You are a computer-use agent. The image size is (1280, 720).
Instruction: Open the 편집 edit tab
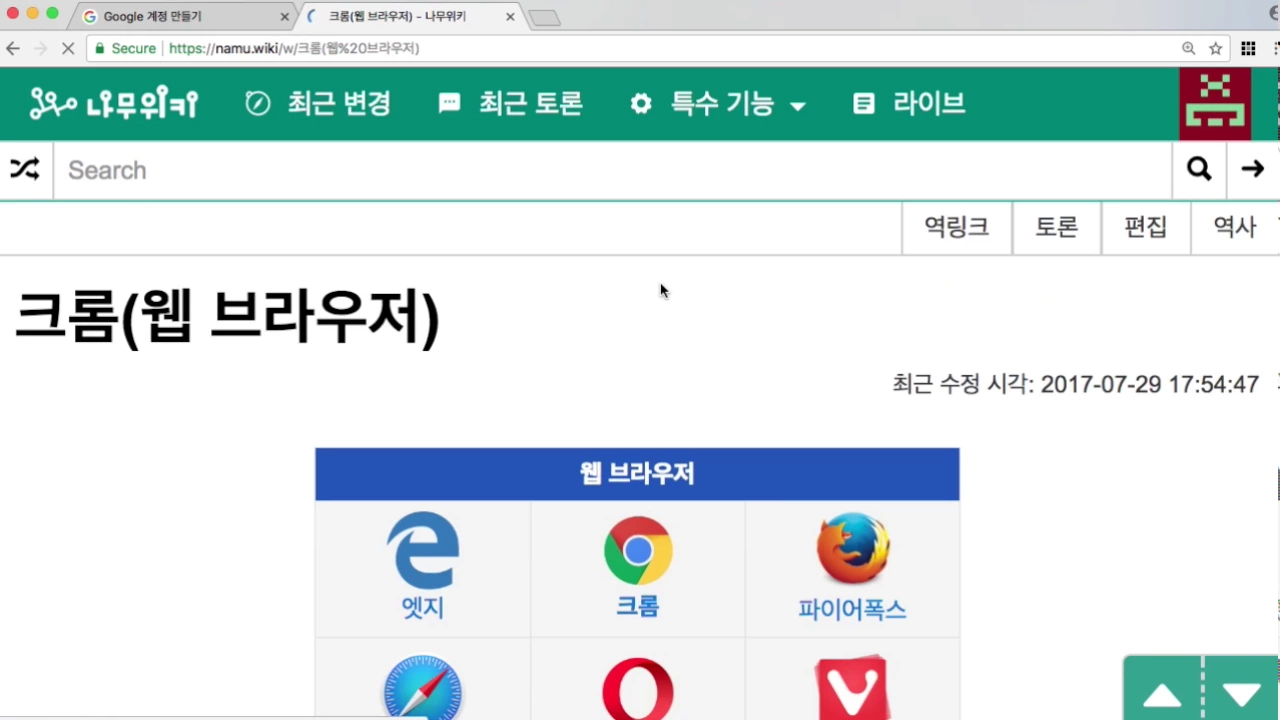[x=1145, y=228]
